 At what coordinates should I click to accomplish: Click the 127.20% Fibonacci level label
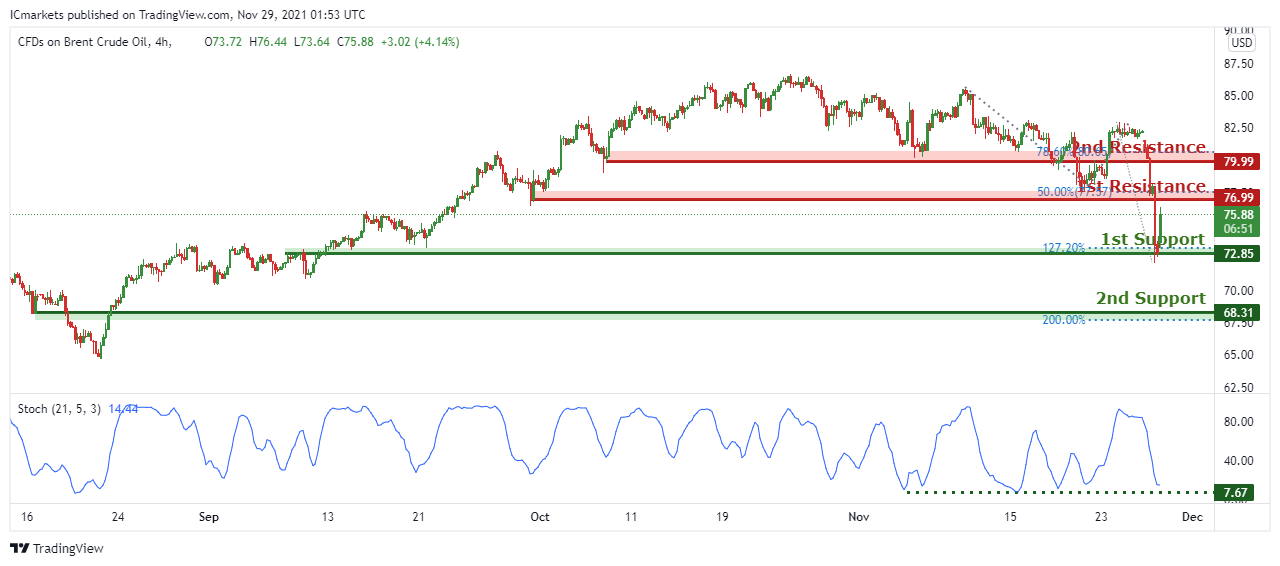[1064, 247]
